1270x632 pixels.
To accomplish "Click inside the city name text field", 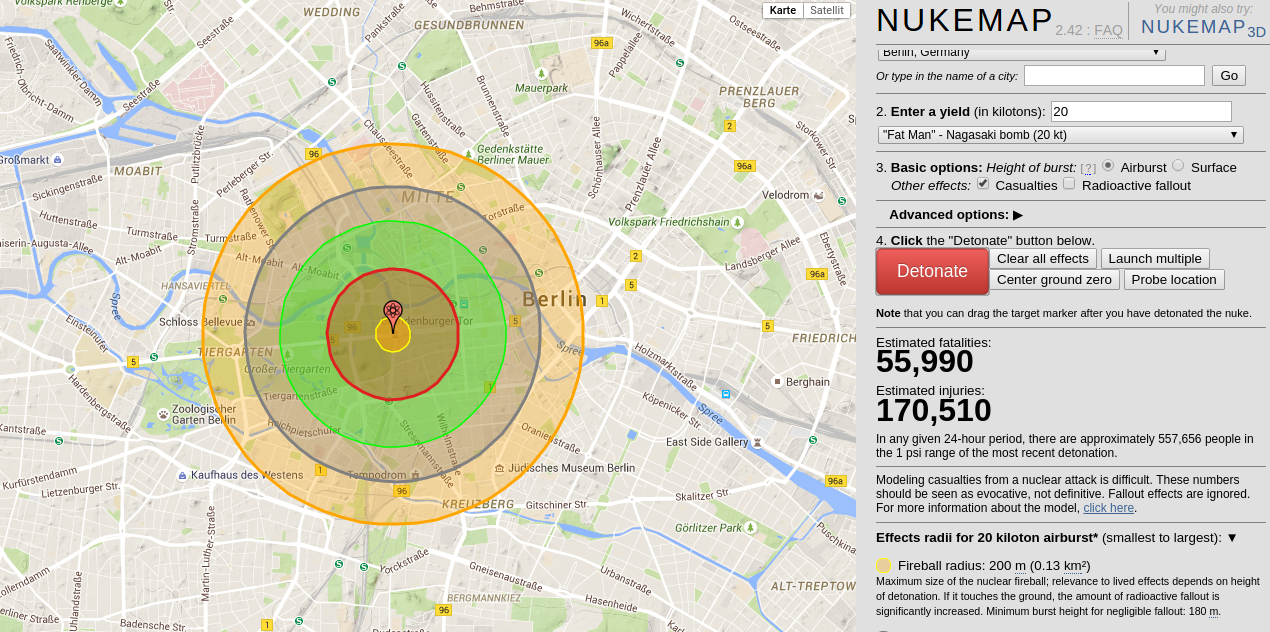I will pyautogui.click(x=1112, y=75).
